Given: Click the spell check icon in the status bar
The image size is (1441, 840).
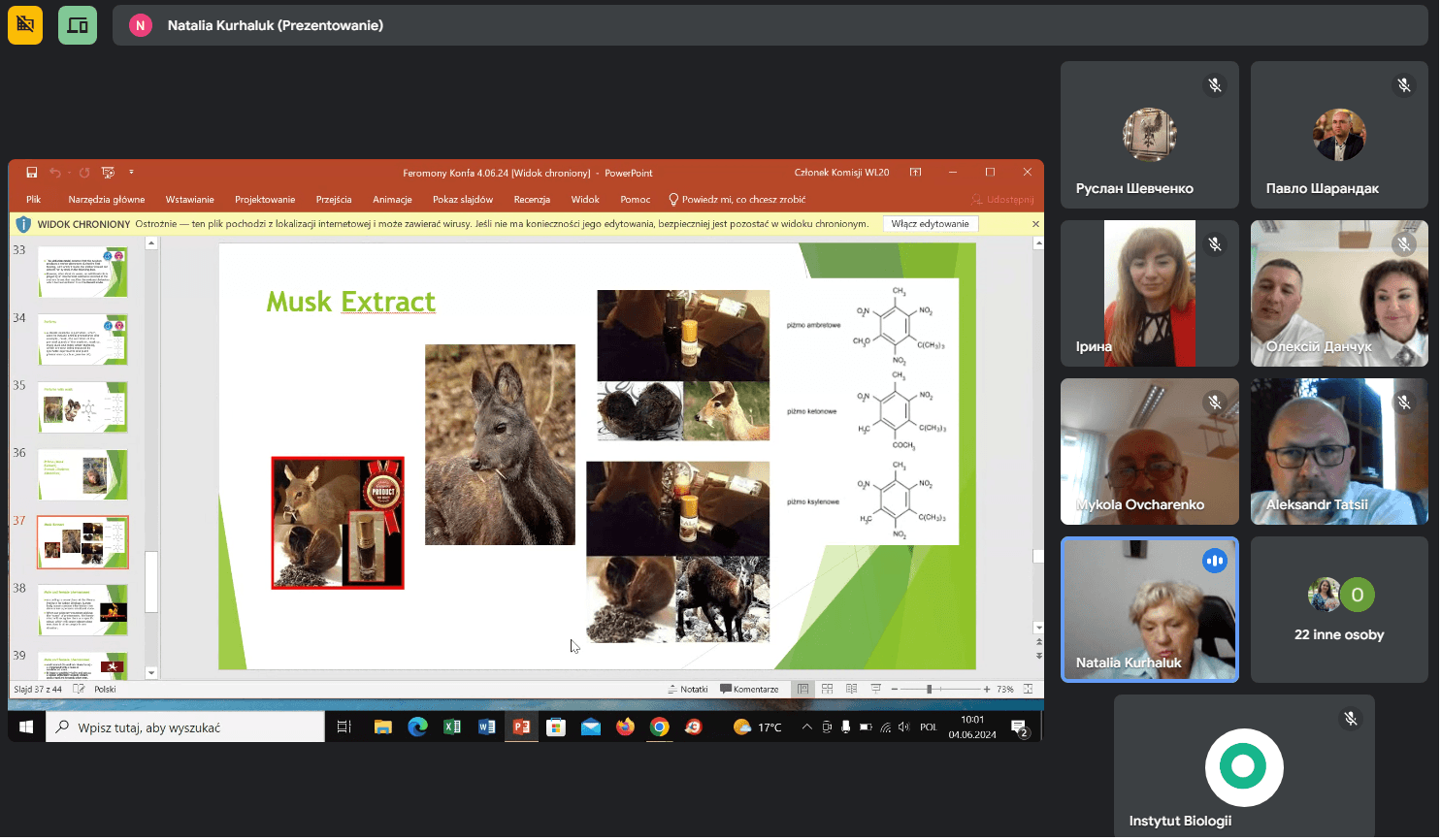Looking at the screenshot, I should tap(79, 689).
